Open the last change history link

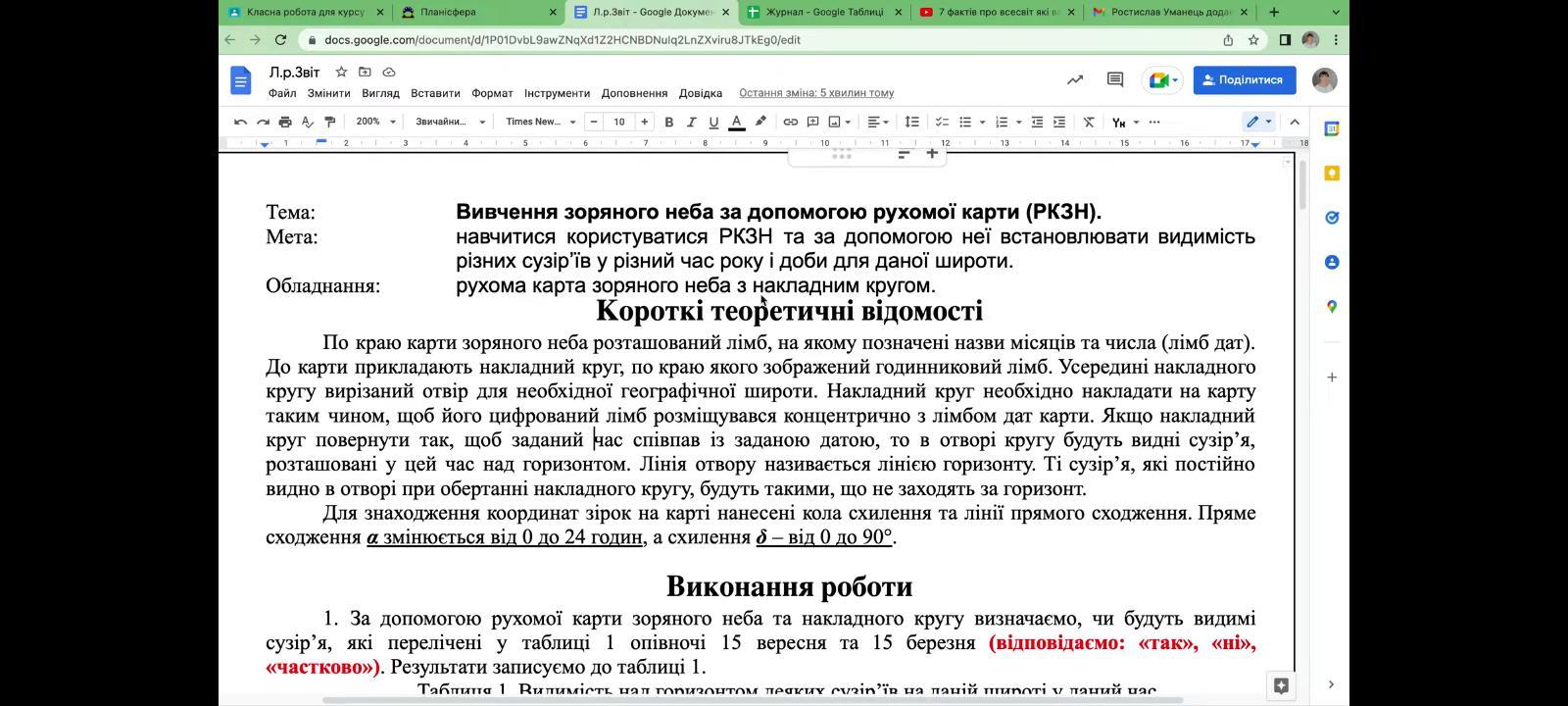(816, 93)
